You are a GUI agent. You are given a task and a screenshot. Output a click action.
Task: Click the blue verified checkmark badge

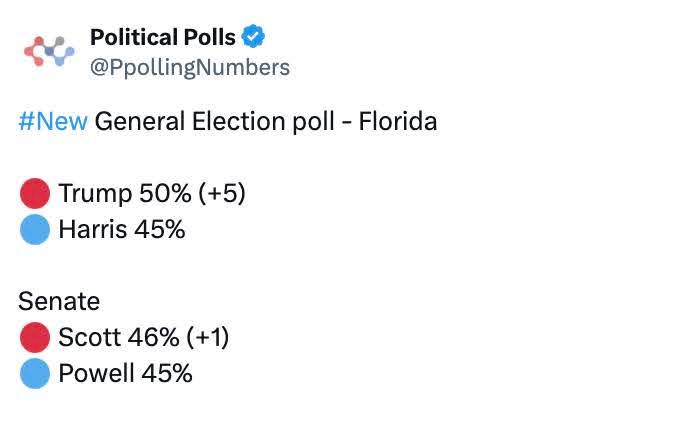[255, 38]
